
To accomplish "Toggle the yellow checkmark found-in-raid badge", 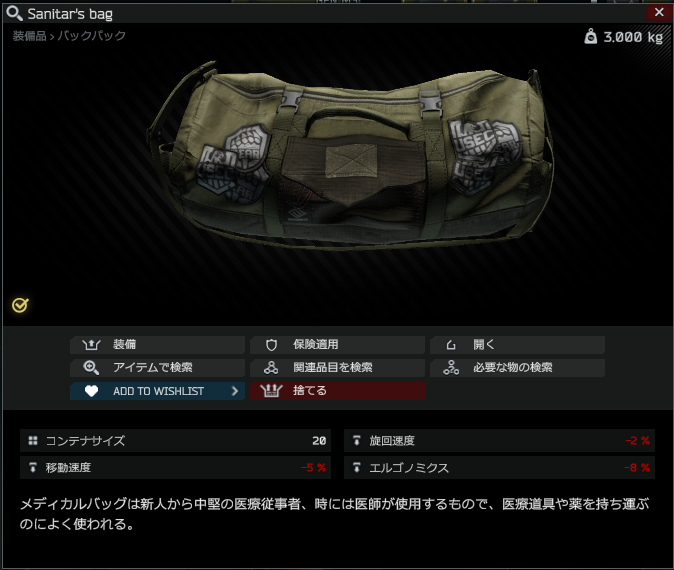I will pos(20,305).
